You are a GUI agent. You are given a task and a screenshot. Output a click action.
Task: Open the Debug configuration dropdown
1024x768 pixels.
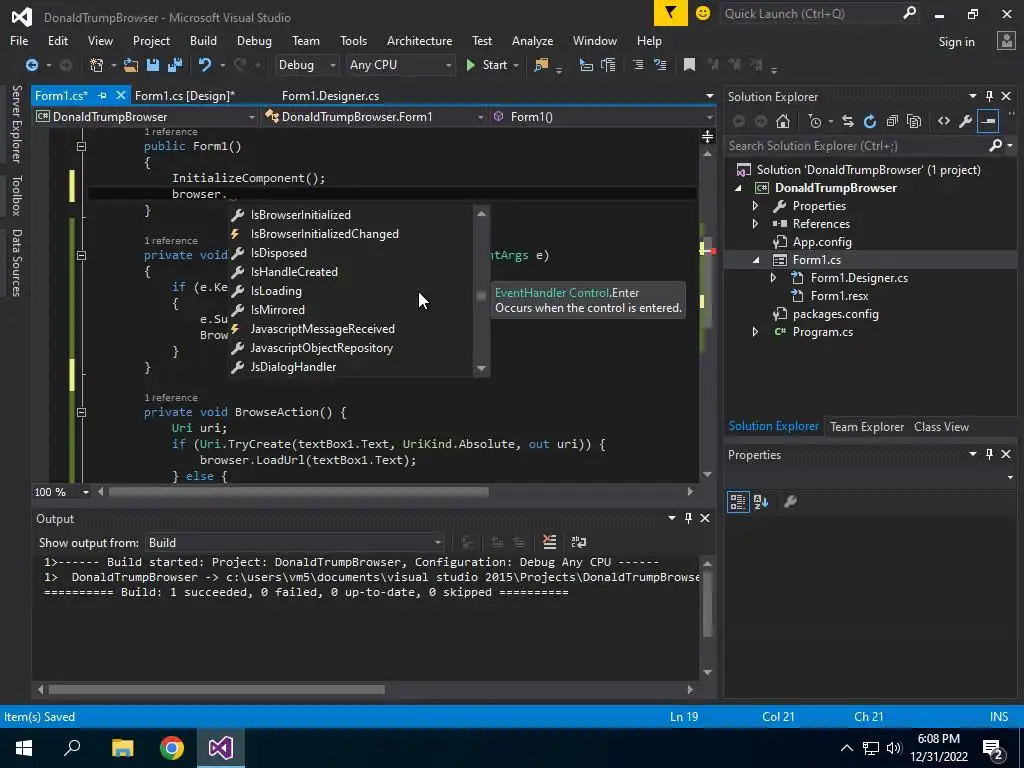[x=307, y=65]
